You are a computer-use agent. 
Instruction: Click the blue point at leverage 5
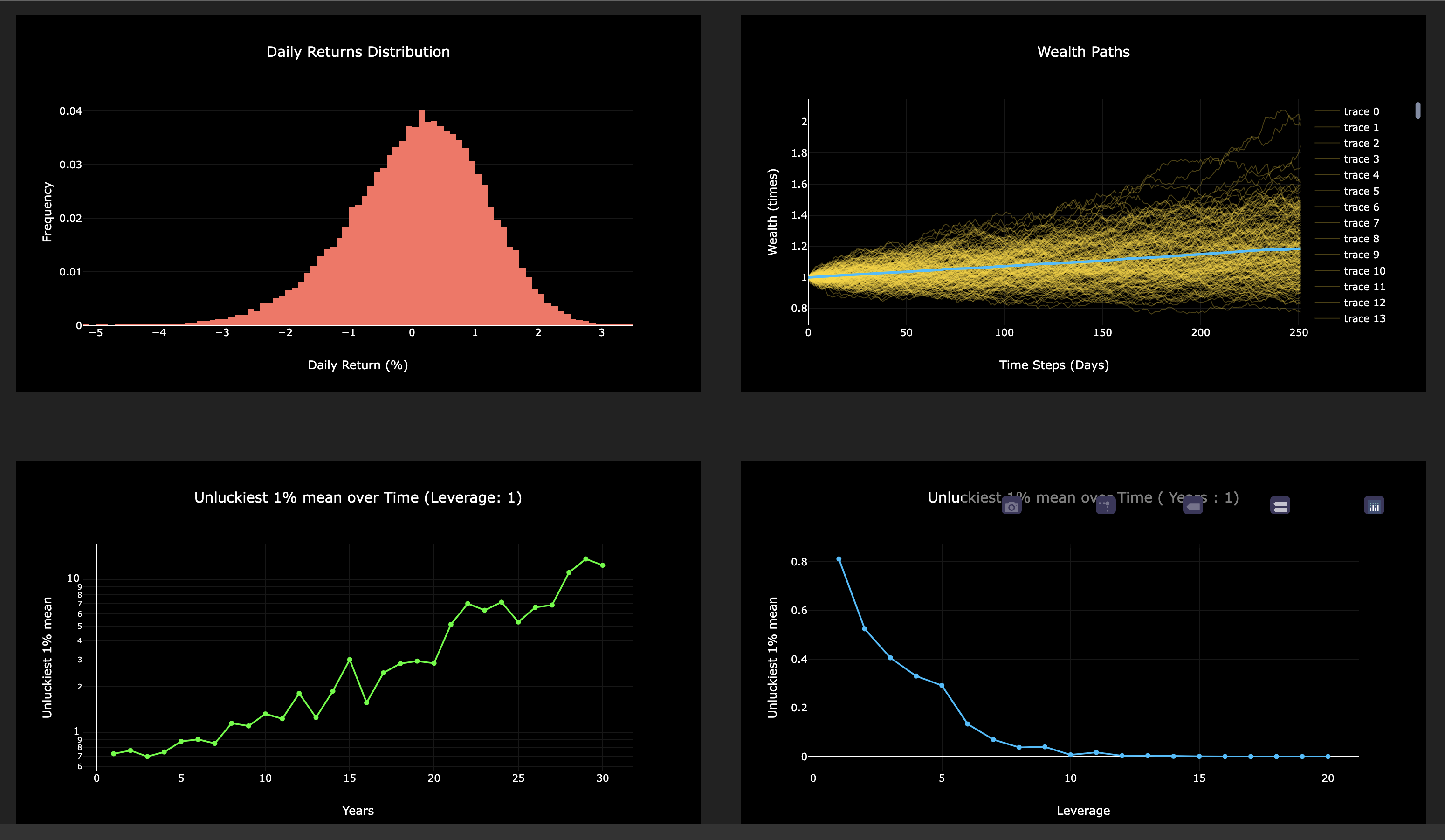click(942, 686)
